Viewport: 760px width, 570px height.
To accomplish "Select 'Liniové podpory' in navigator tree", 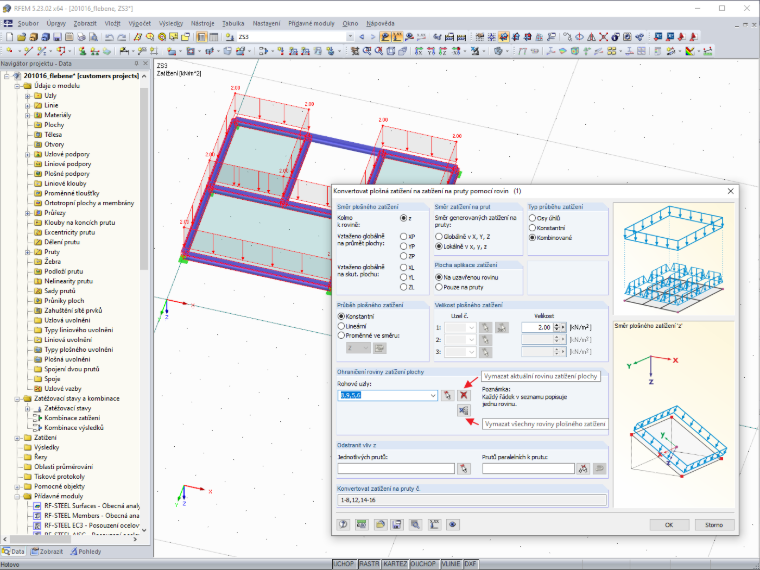I will tap(67, 164).
